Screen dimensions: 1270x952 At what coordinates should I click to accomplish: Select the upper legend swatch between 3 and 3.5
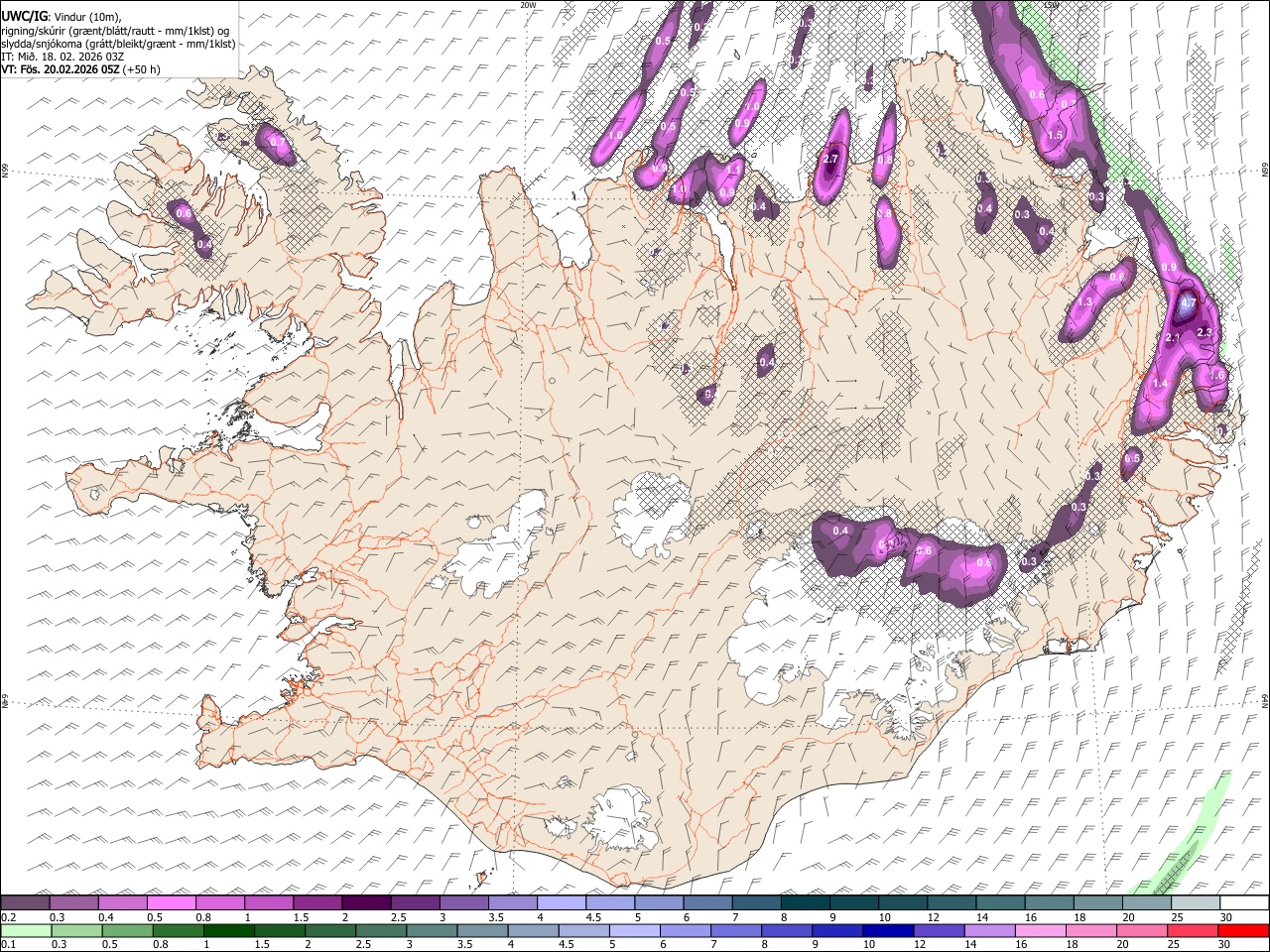click(x=463, y=902)
